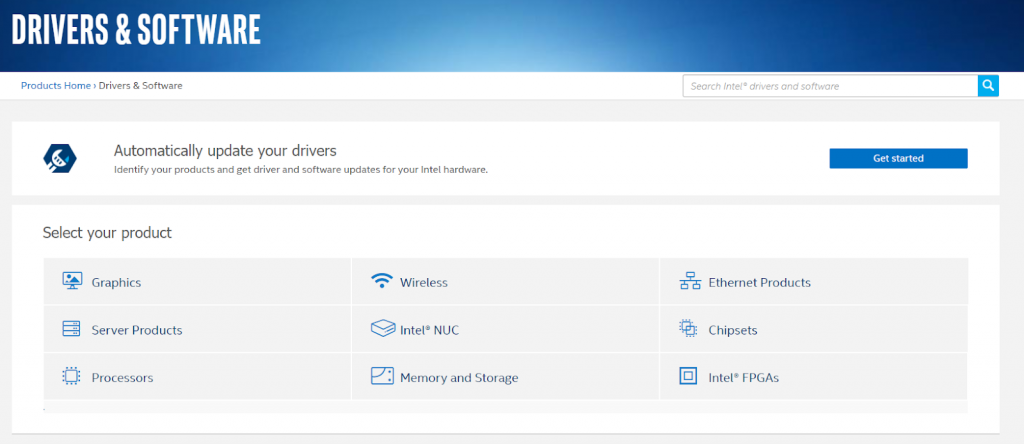
Task: Choose Server Products category
Action: click(x=197, y=329)
